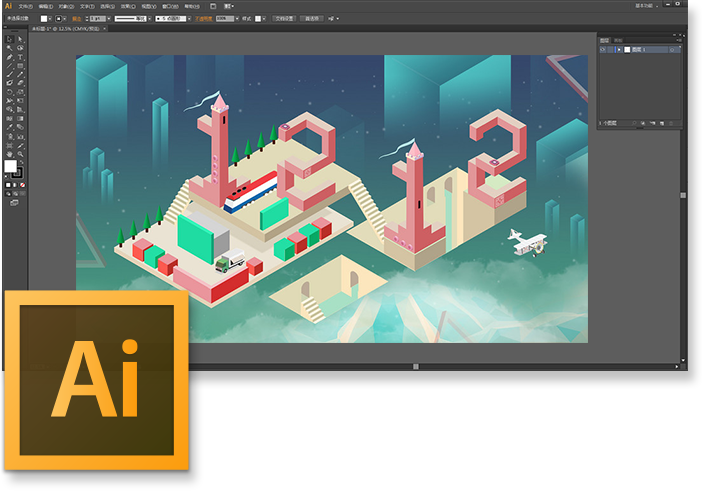
Task: Select the Type tool
Action: (20, 57)
